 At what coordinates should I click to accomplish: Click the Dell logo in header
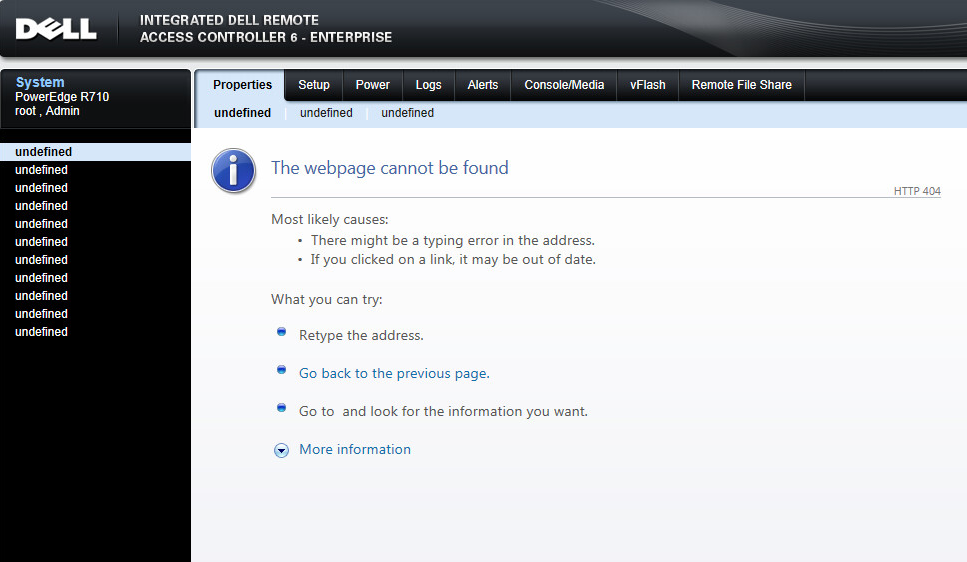56,29
